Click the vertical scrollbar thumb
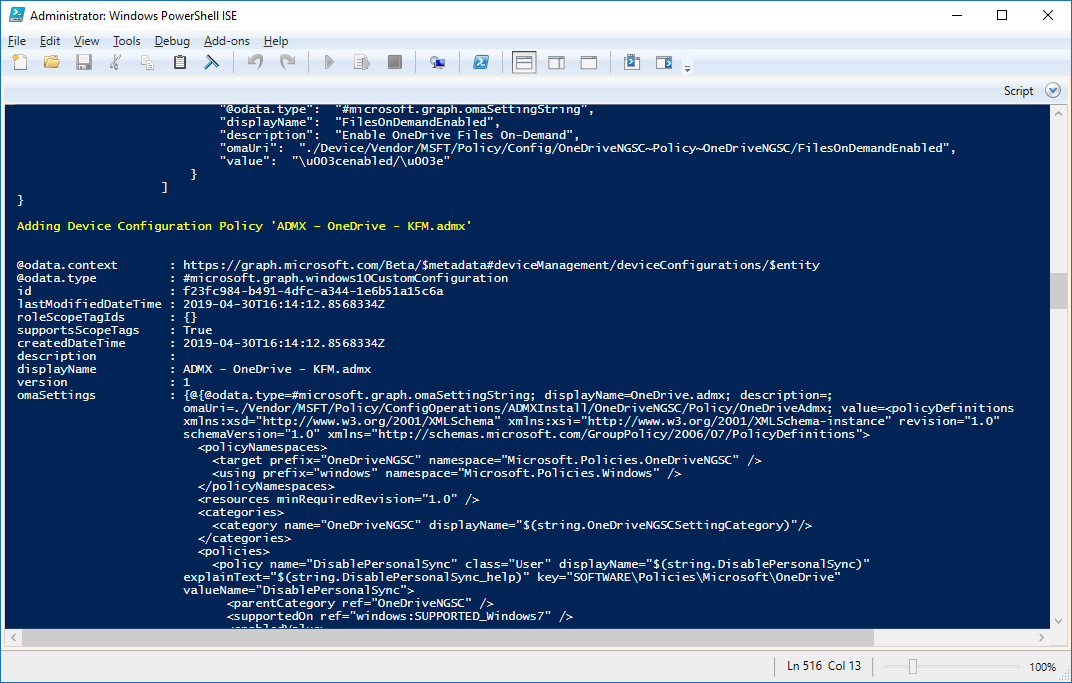Screen dimensions: 1072x683 coord(1058,291)
